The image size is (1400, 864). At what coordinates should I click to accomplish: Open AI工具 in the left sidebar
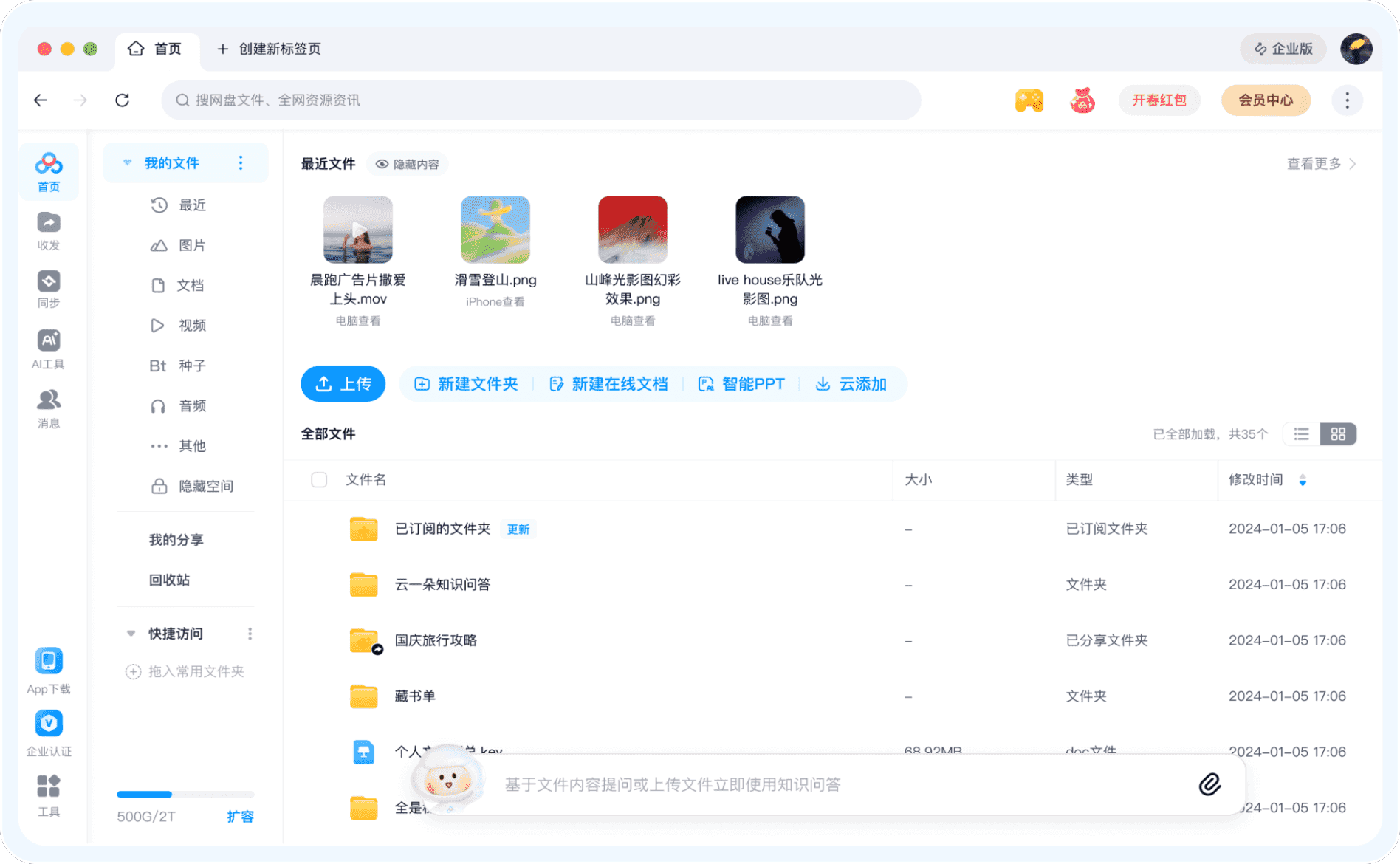[x=49, y=341]
